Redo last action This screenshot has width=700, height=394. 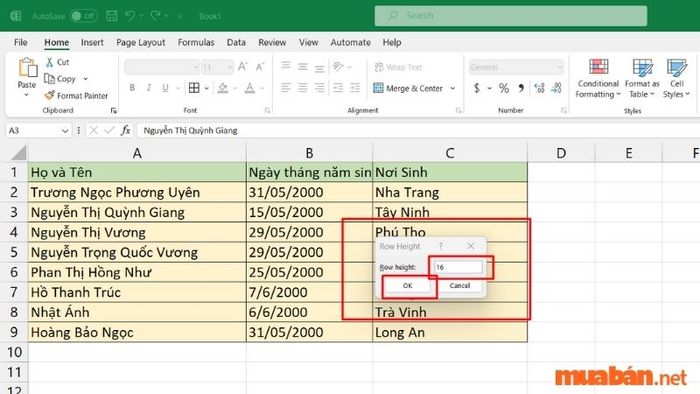coord(155,16)
